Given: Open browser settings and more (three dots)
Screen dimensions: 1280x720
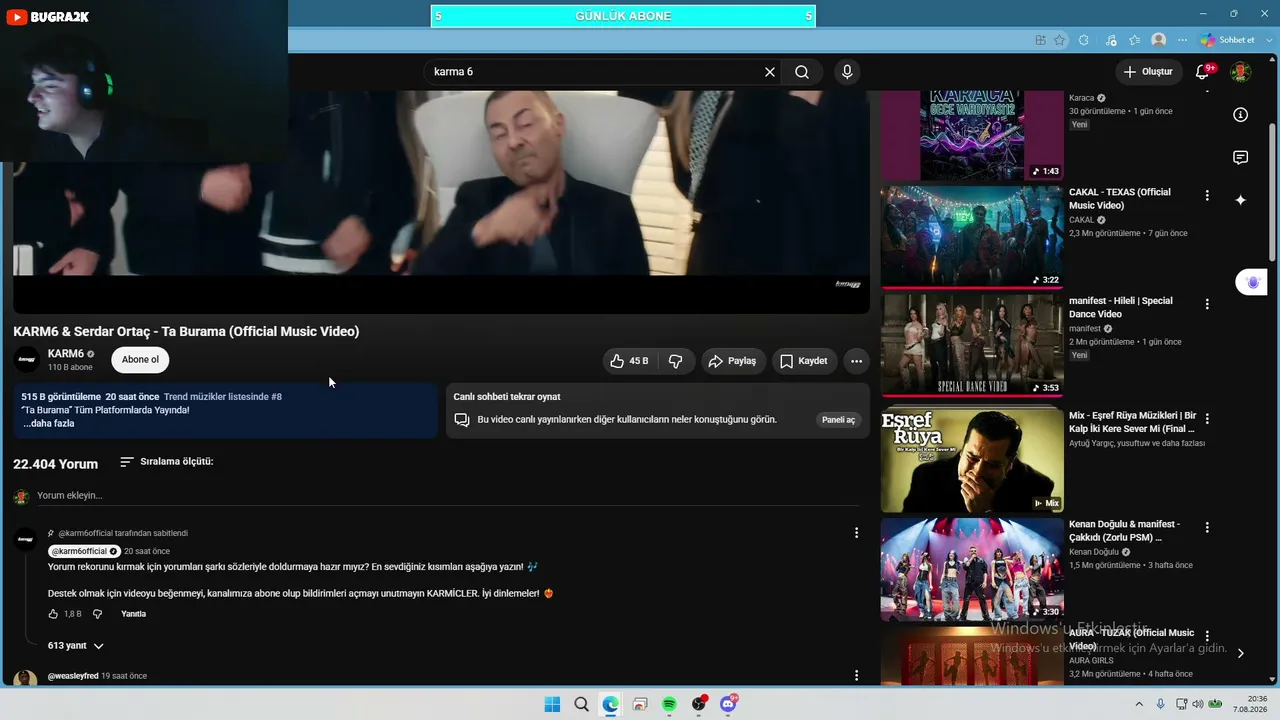Looking at the screenshot, I should pyautogui.click(x=1183, y=40).
